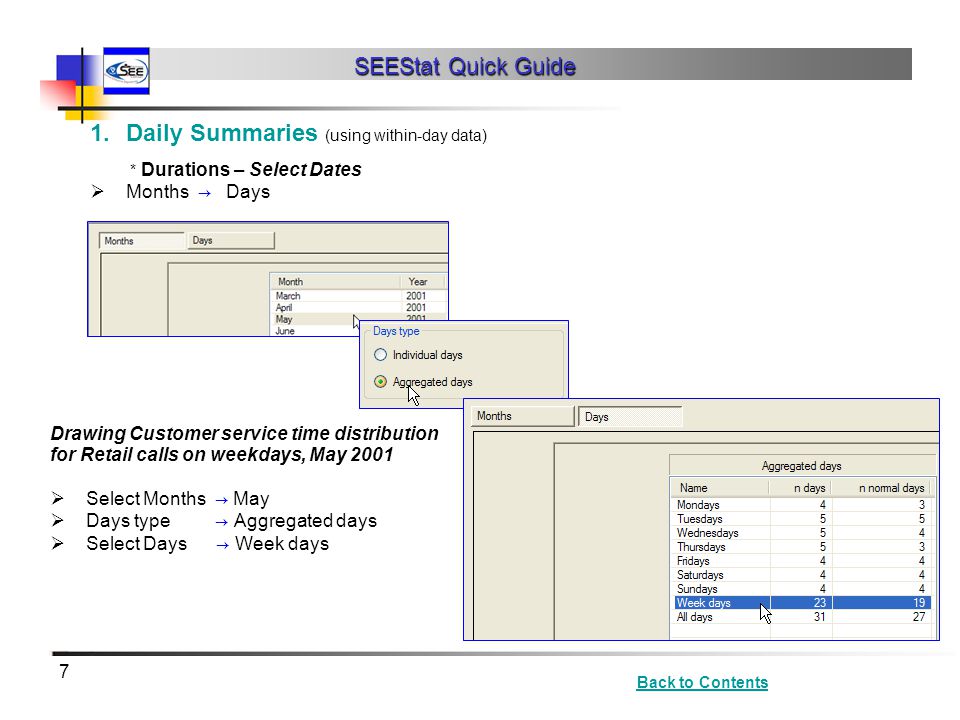Click the Aggregated days table title
Viewport: 960px width, 720px height.
click(801, 466)
